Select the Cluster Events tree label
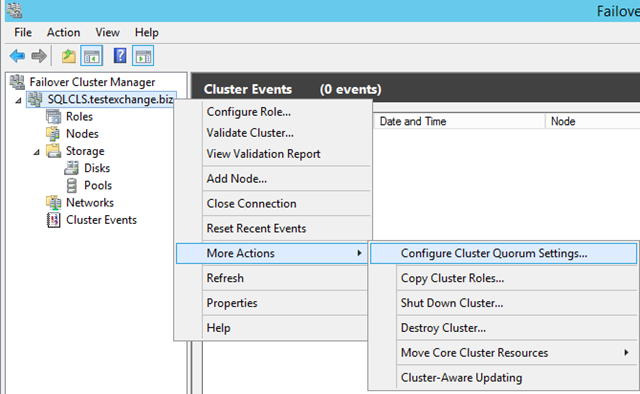Screen dimensions: 640x394 pyautogui.click(x=101, y=220)
